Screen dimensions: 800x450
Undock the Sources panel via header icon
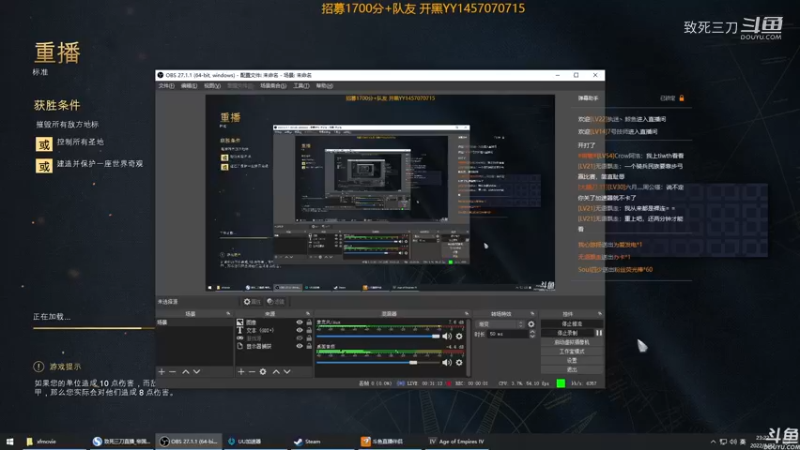[308, 314]
